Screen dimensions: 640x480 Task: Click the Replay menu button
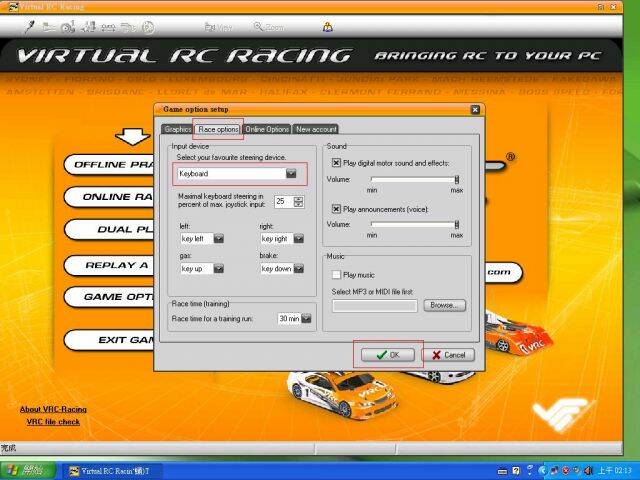(109, 265)
